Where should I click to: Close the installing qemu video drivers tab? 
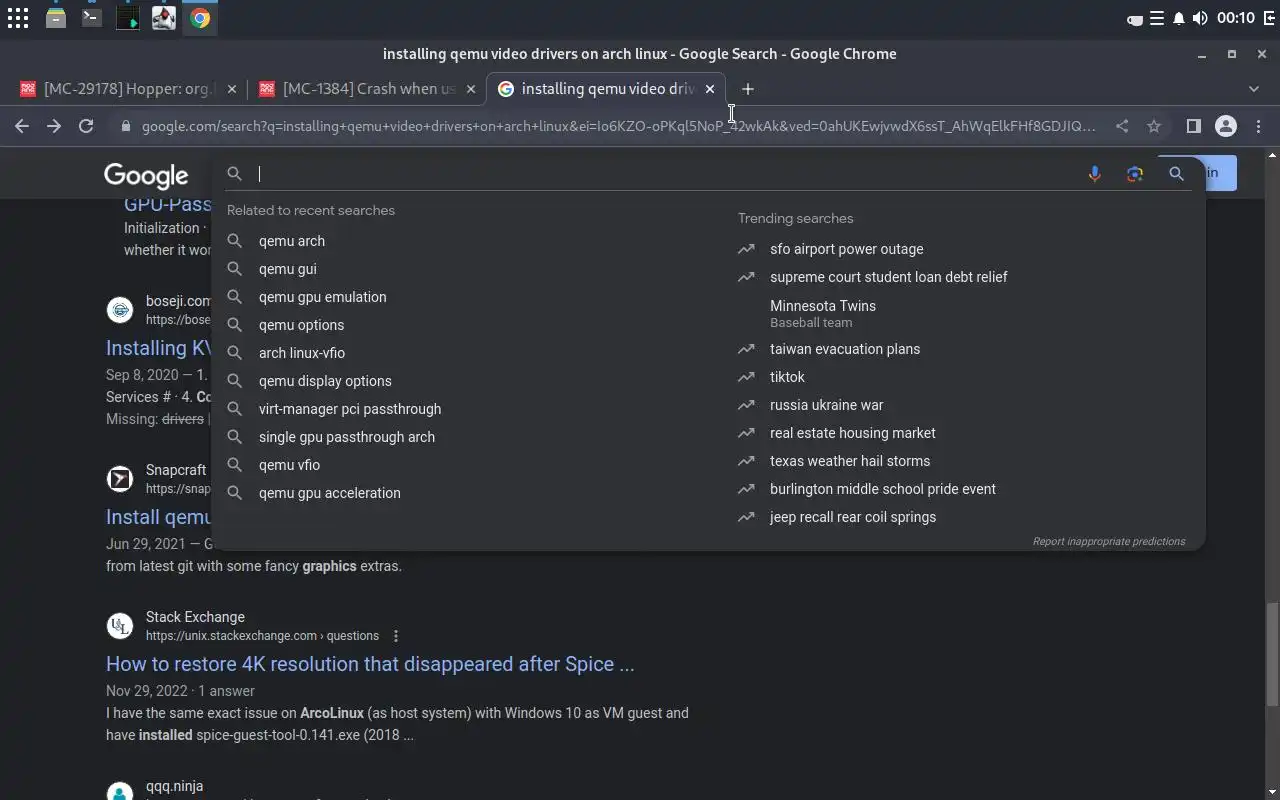(710, 89)
